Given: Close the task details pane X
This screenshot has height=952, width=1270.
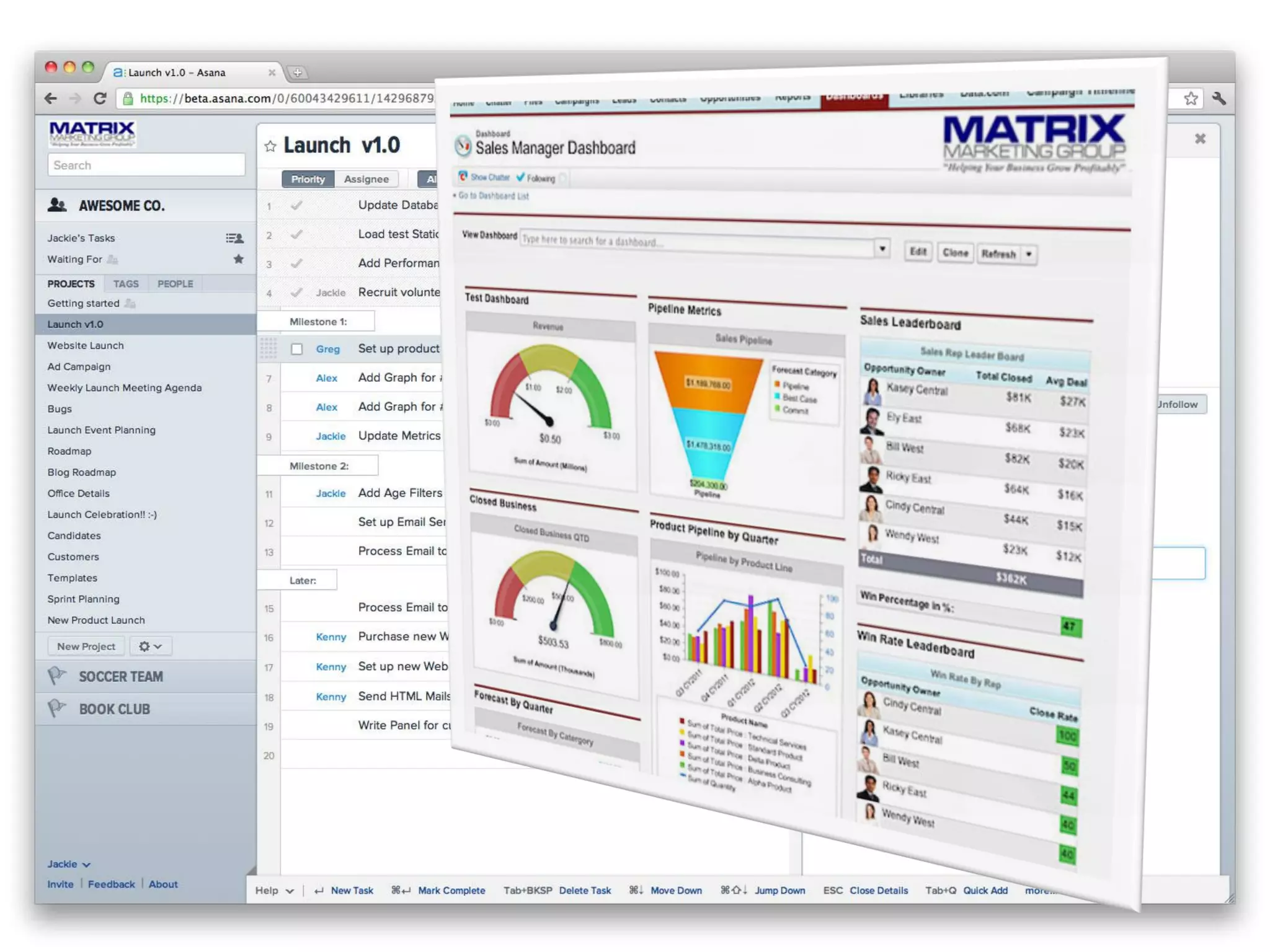Looking at the screenshot, I should click(1200, 139).
